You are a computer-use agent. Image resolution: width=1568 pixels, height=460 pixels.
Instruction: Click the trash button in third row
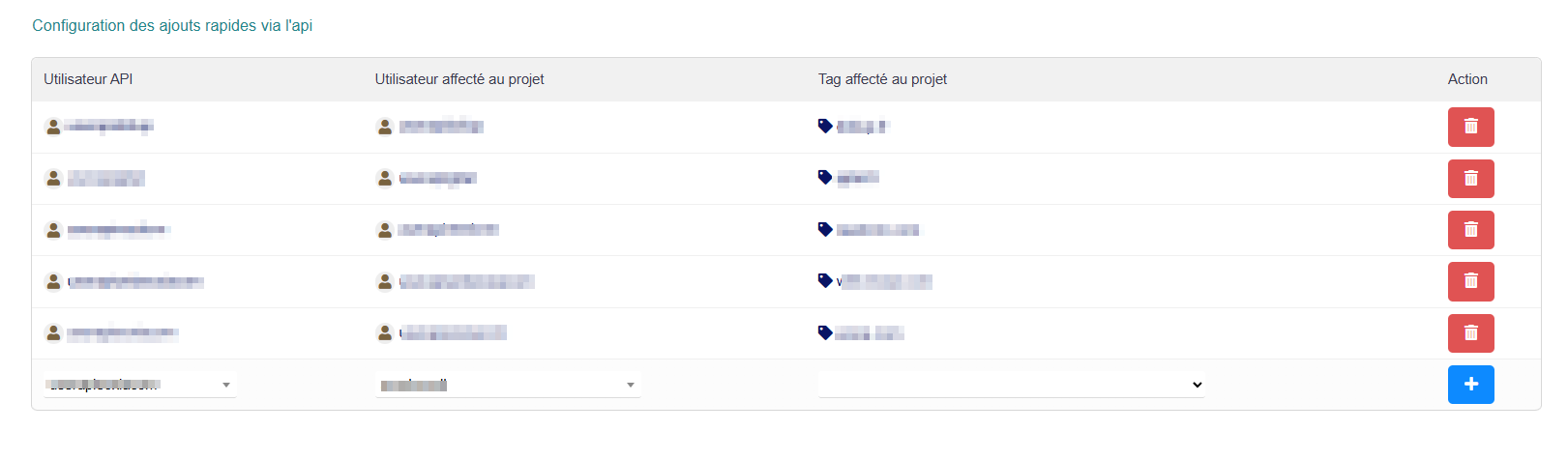click(x=1470, y=230)
